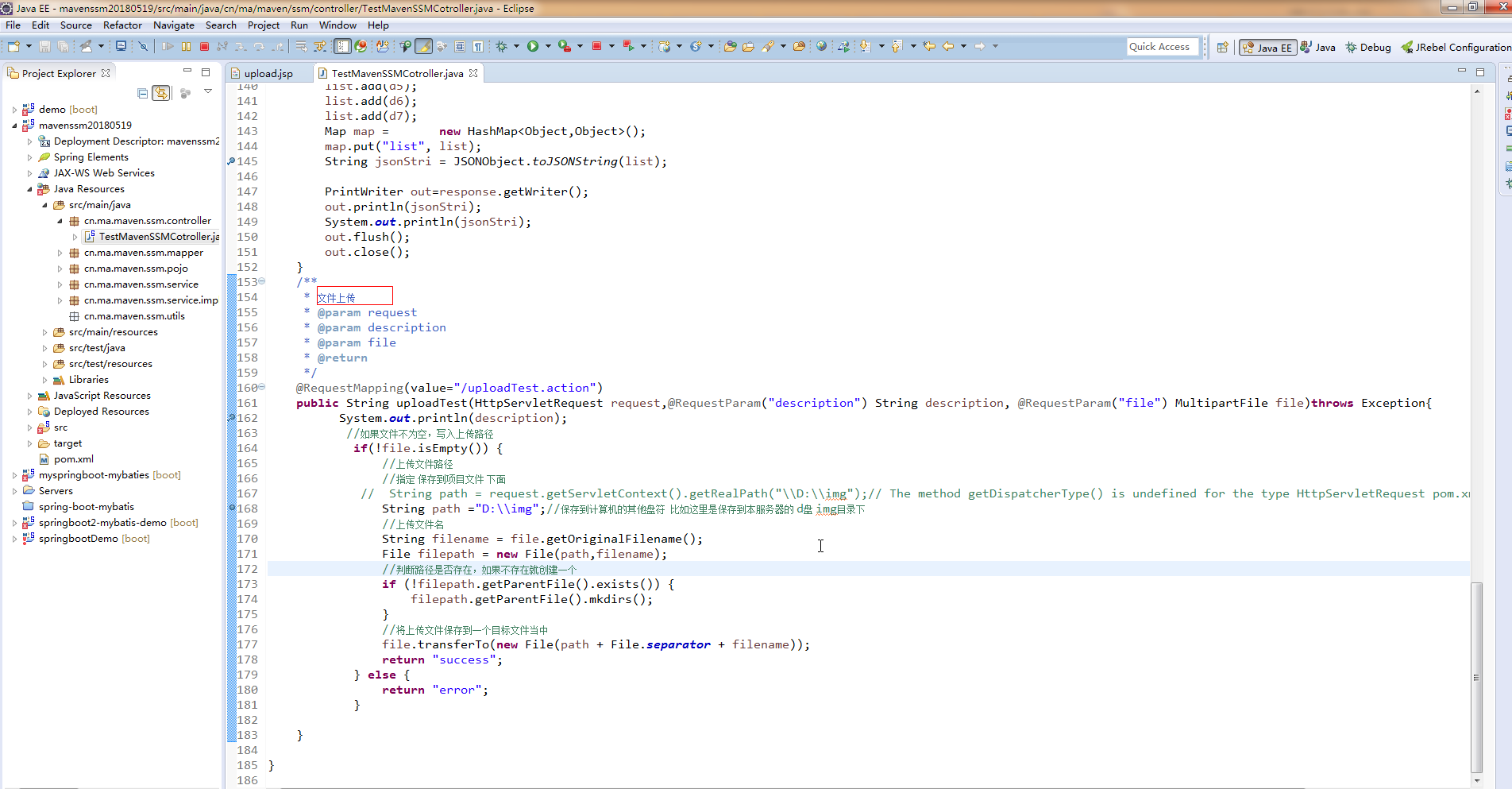The image size is (1512, 789).
Task: Select TestMavenSSMCotroller.java in project tree
Action: click(x=152, y=237)
